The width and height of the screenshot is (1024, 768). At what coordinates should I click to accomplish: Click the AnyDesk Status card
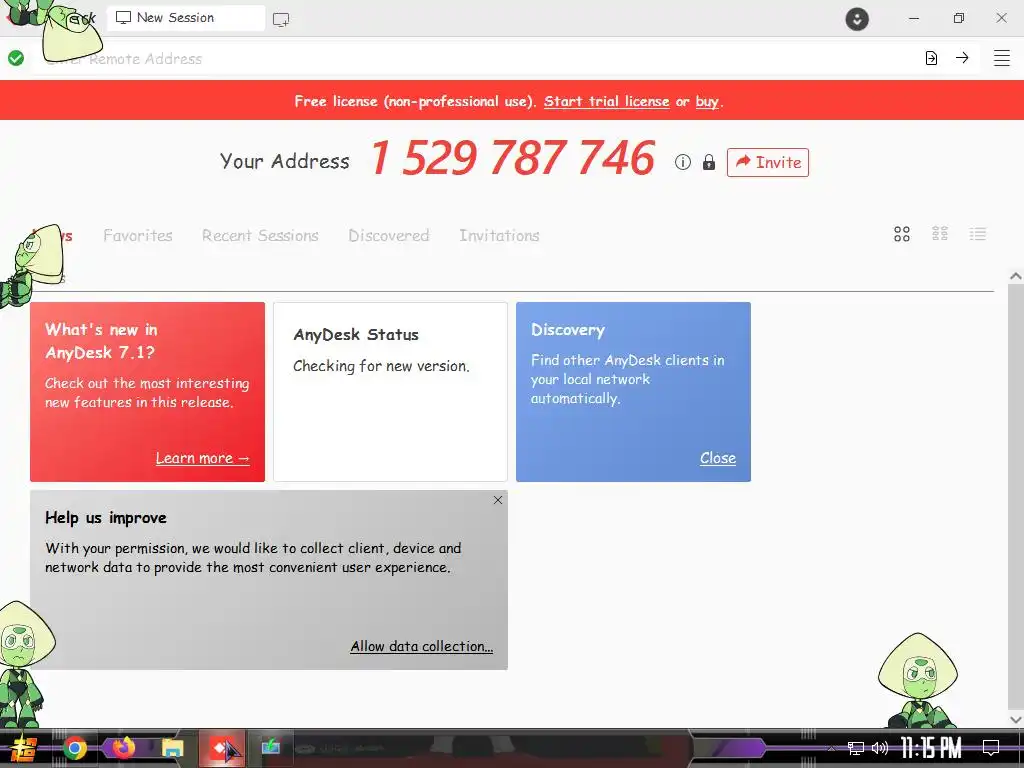[x=391, y=392]
